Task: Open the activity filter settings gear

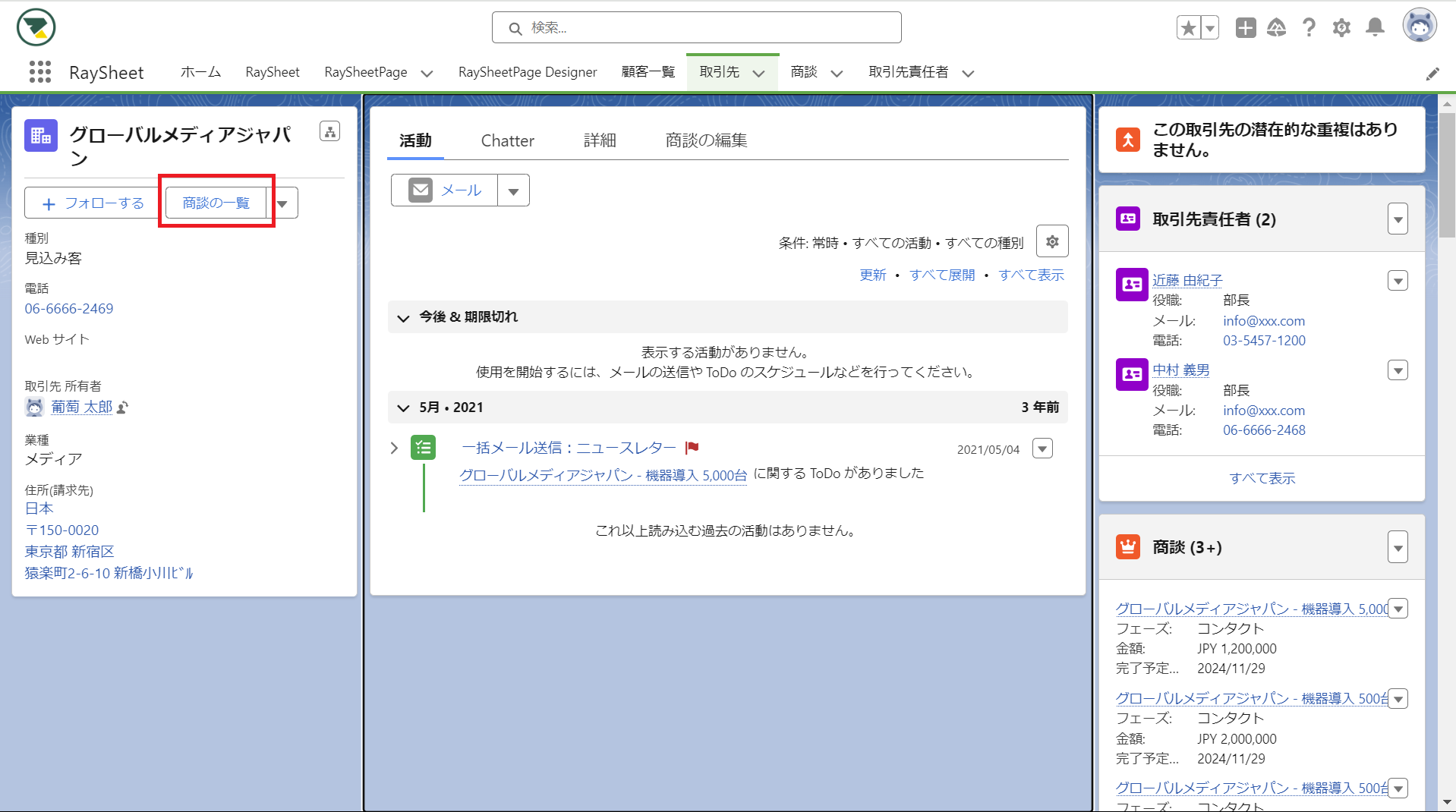Action: [x=1052, y=241]
